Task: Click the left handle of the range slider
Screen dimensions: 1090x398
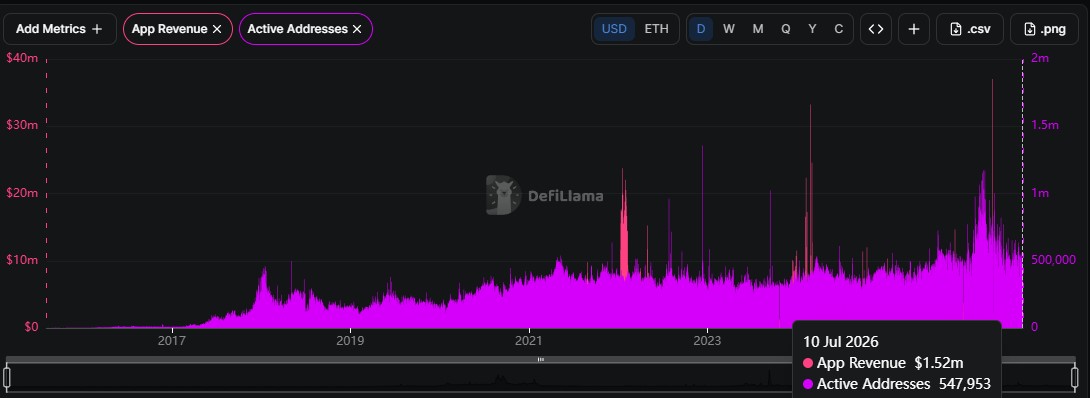Action: (7, 377)
